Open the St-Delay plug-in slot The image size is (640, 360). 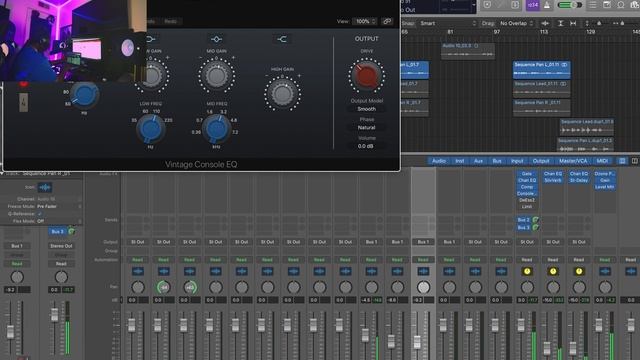tap(579, 180)
